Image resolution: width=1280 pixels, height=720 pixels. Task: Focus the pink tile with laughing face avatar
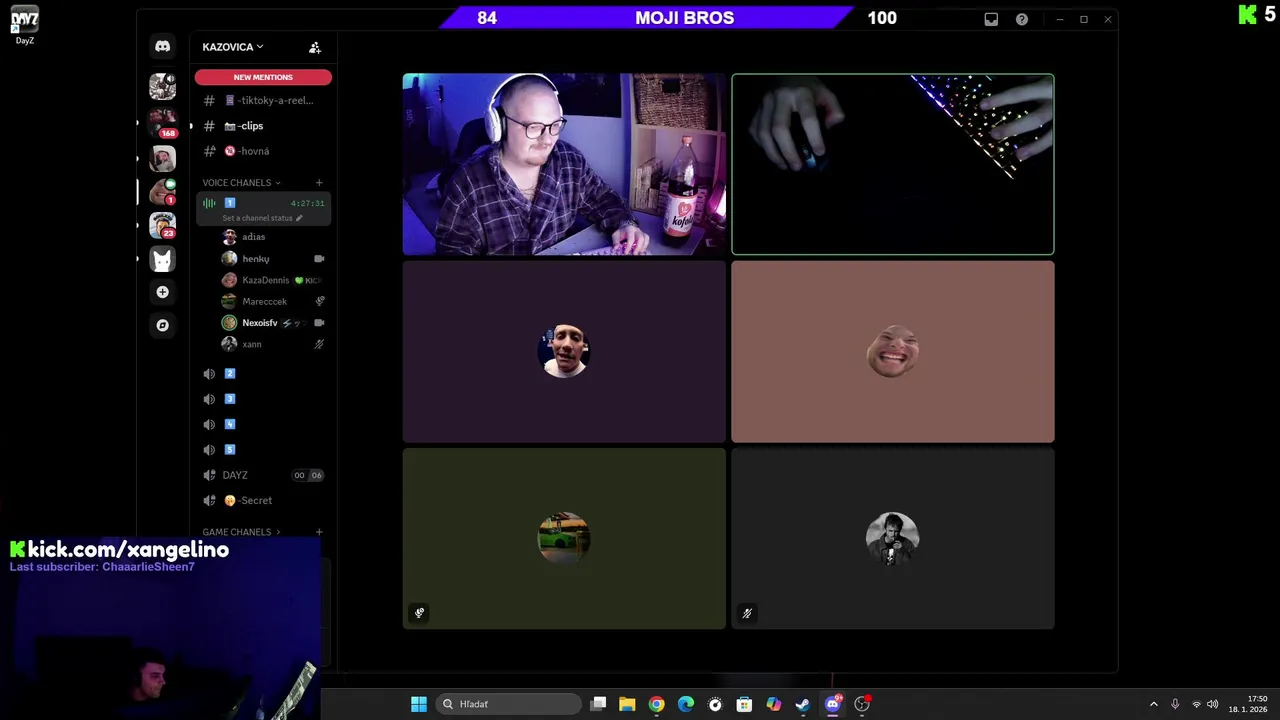[x=892, y=351]
